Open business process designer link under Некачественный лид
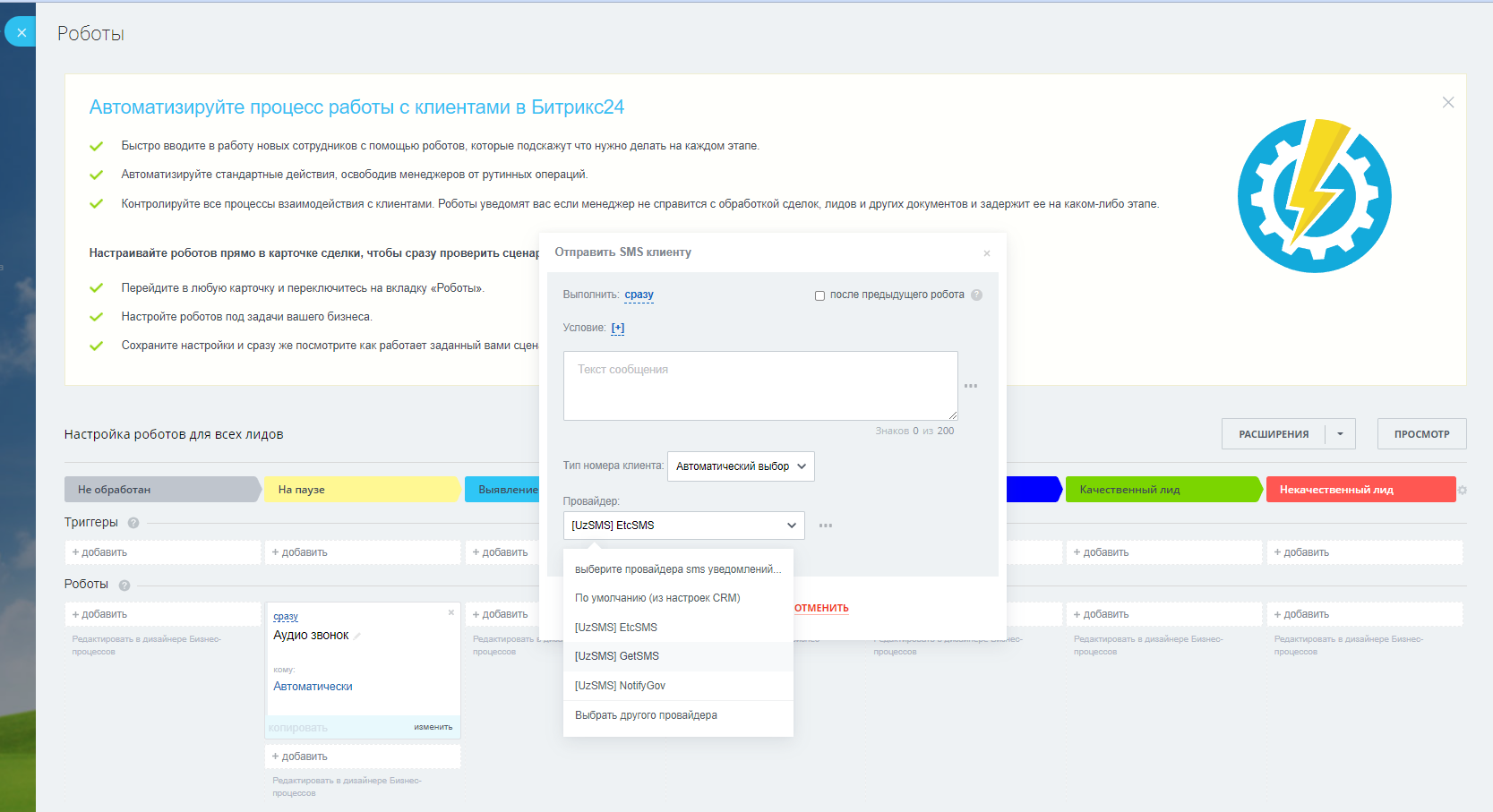This screenshot has width=1493, height=812. [x=1349, y=645]
